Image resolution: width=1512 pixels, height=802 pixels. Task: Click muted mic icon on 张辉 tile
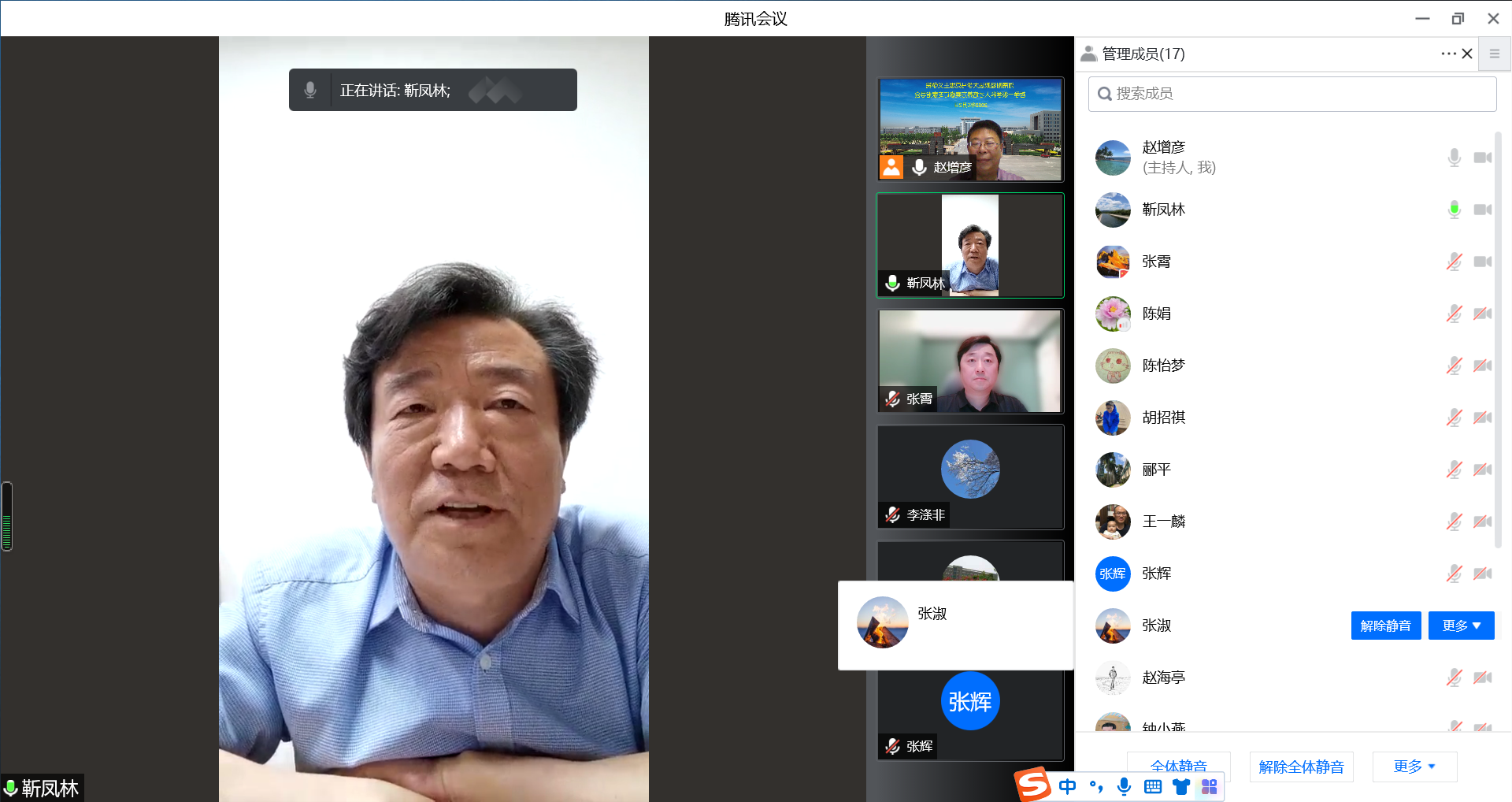[892, 746]
